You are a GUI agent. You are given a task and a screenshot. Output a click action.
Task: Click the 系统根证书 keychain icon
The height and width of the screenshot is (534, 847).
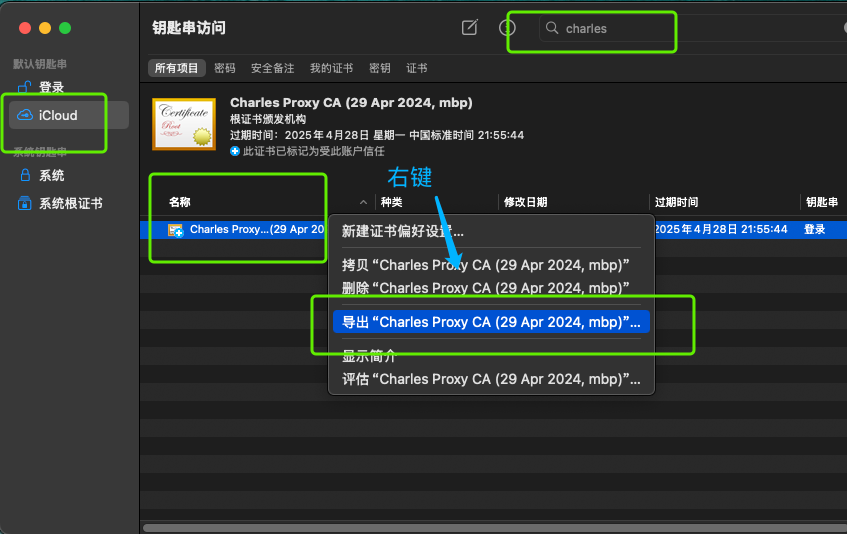click(24, 203)
